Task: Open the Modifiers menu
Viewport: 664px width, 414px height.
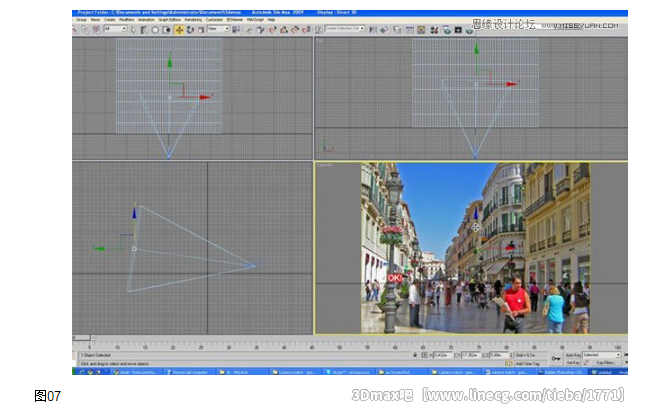Action: [126, 20]
